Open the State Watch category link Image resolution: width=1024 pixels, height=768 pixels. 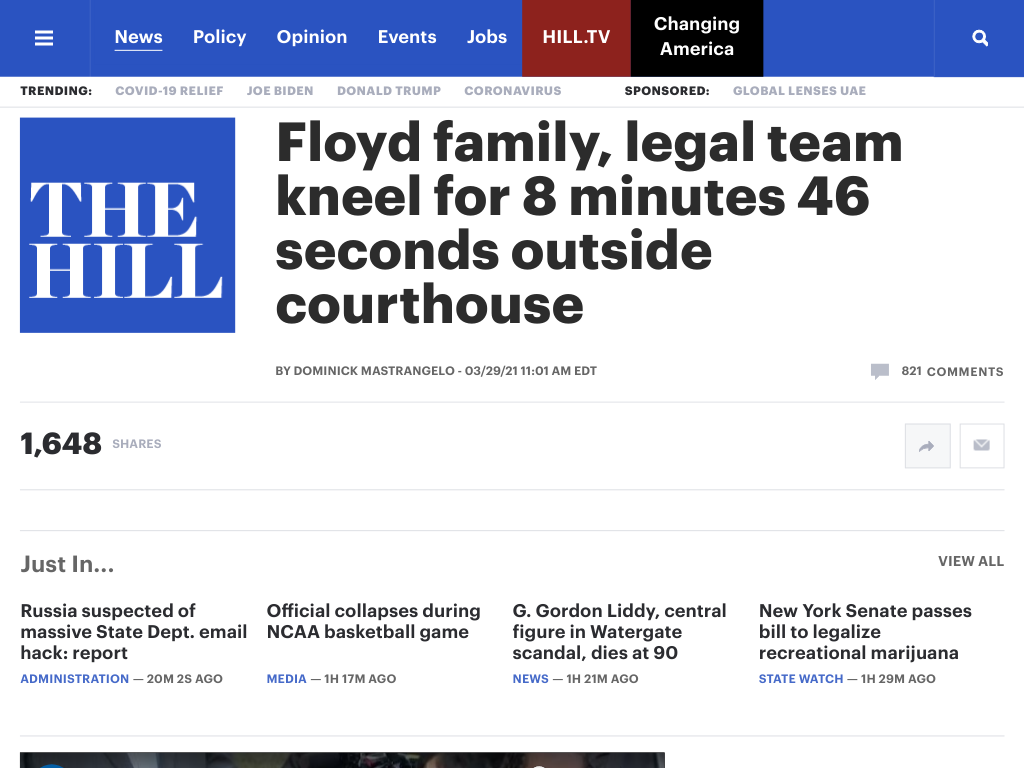[x=801, y=679]
